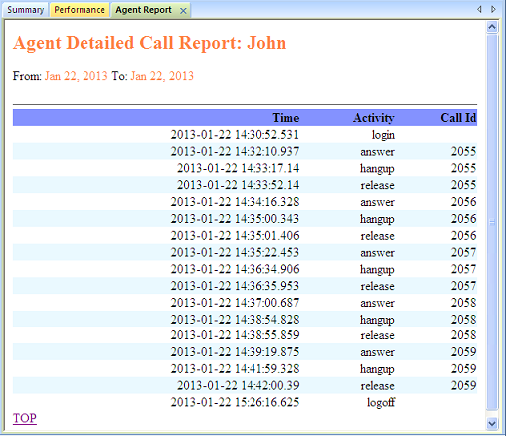The image size is (506, 436).
Task: Click the Call Id column header
Action: (x=458, y=118)
